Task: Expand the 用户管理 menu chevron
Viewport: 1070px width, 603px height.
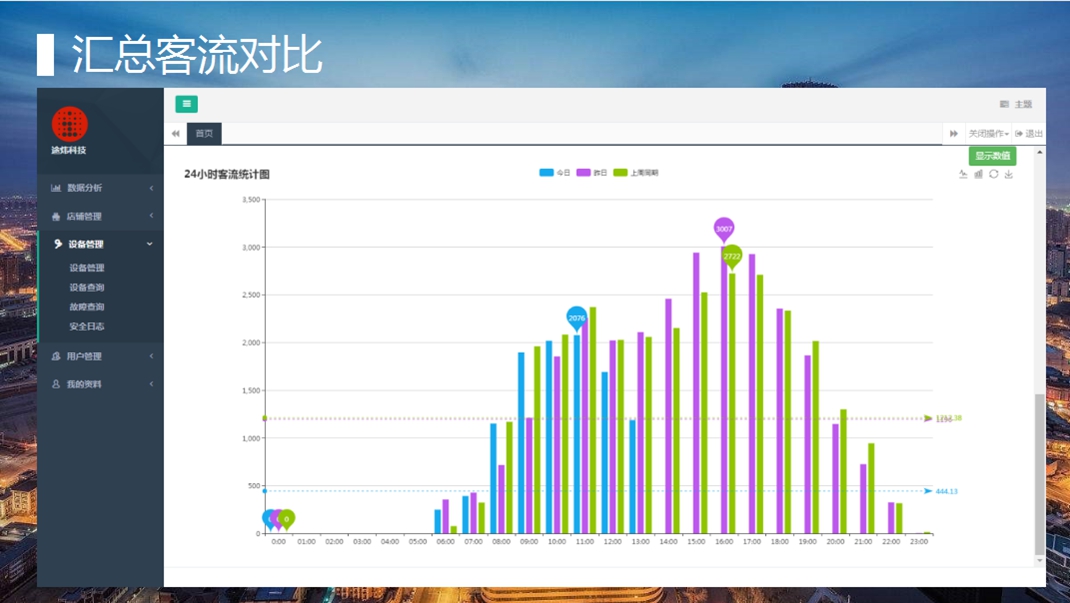Action: 151,356
